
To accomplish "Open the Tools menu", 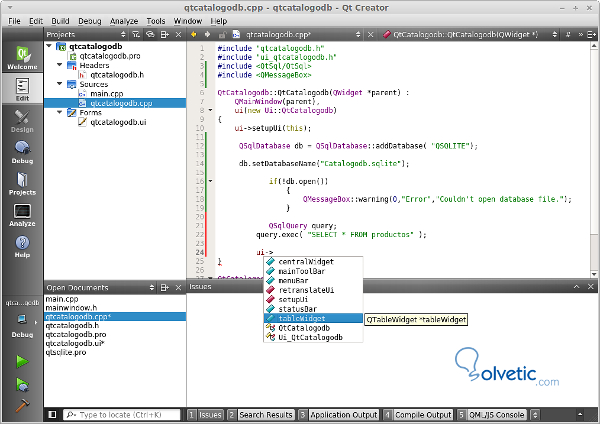I will point(155,20).
